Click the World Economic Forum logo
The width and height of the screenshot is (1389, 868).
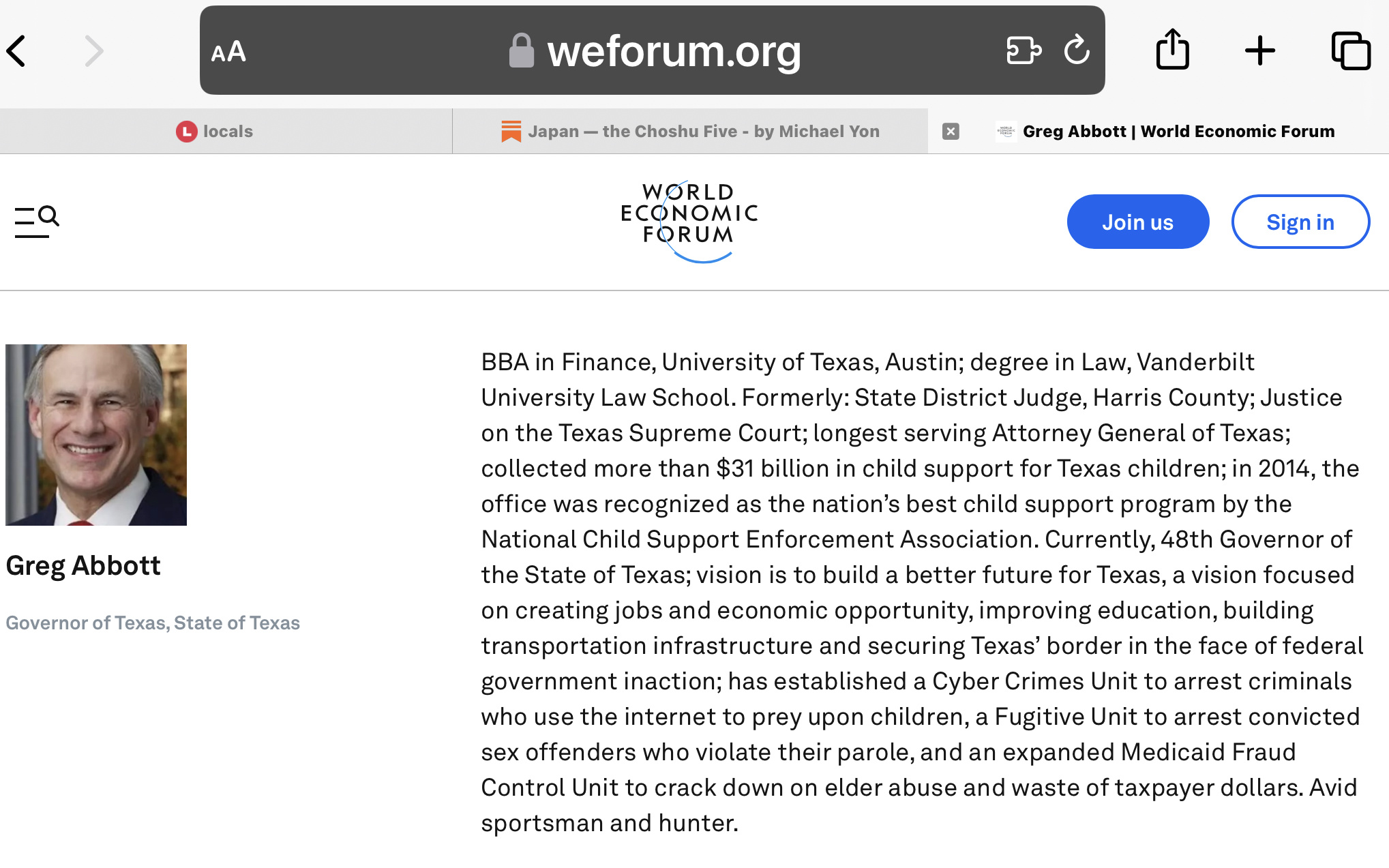689,222
